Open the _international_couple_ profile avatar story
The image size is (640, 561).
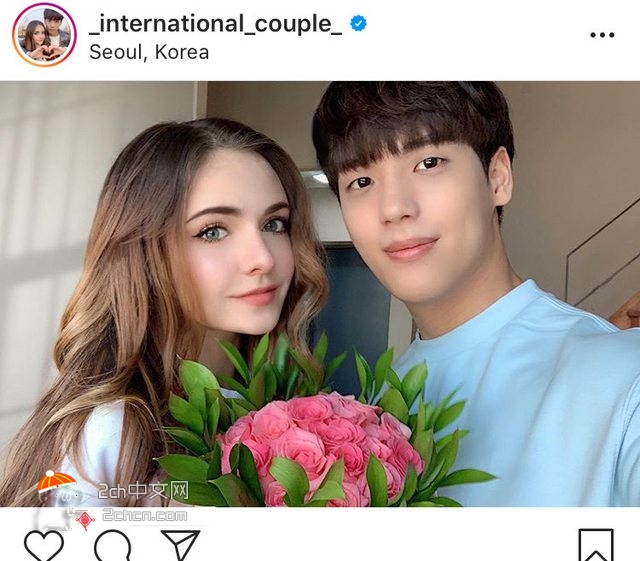point(44,35)
